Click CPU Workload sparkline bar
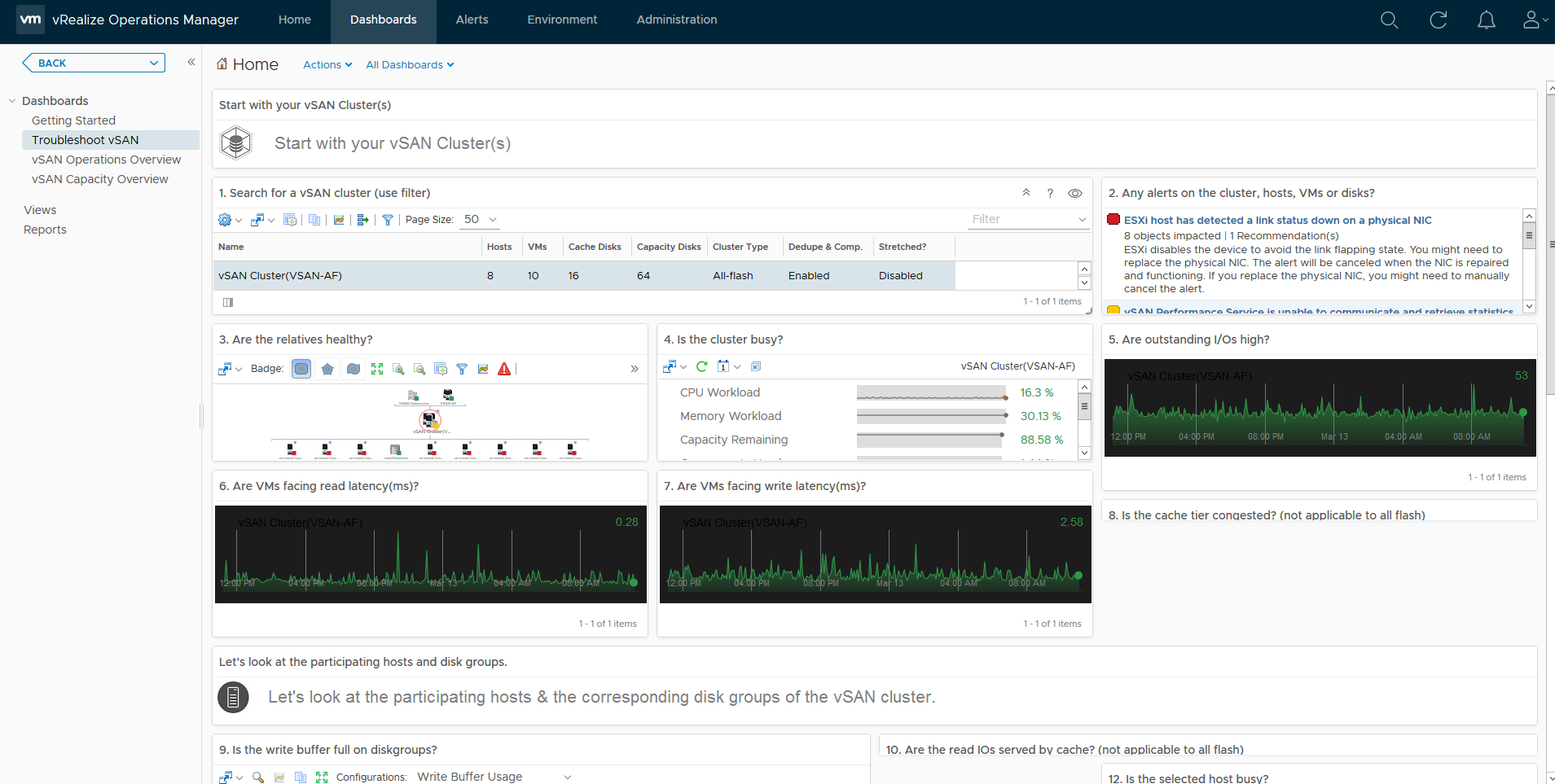The height and width of the screenshot is (784, 1555). (x=932, y=392)
